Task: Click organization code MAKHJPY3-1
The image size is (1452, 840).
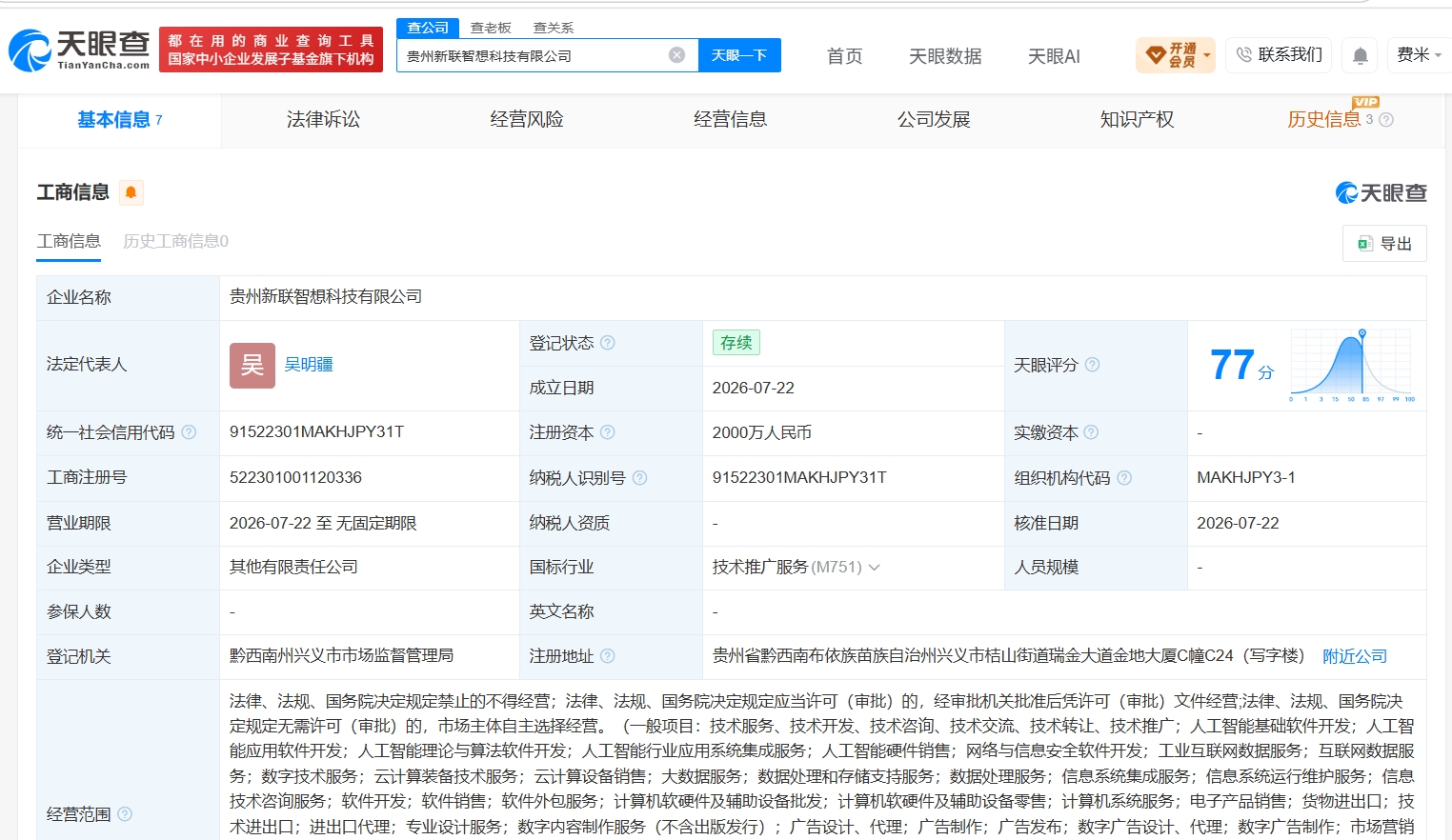Action: [1246, 478]
